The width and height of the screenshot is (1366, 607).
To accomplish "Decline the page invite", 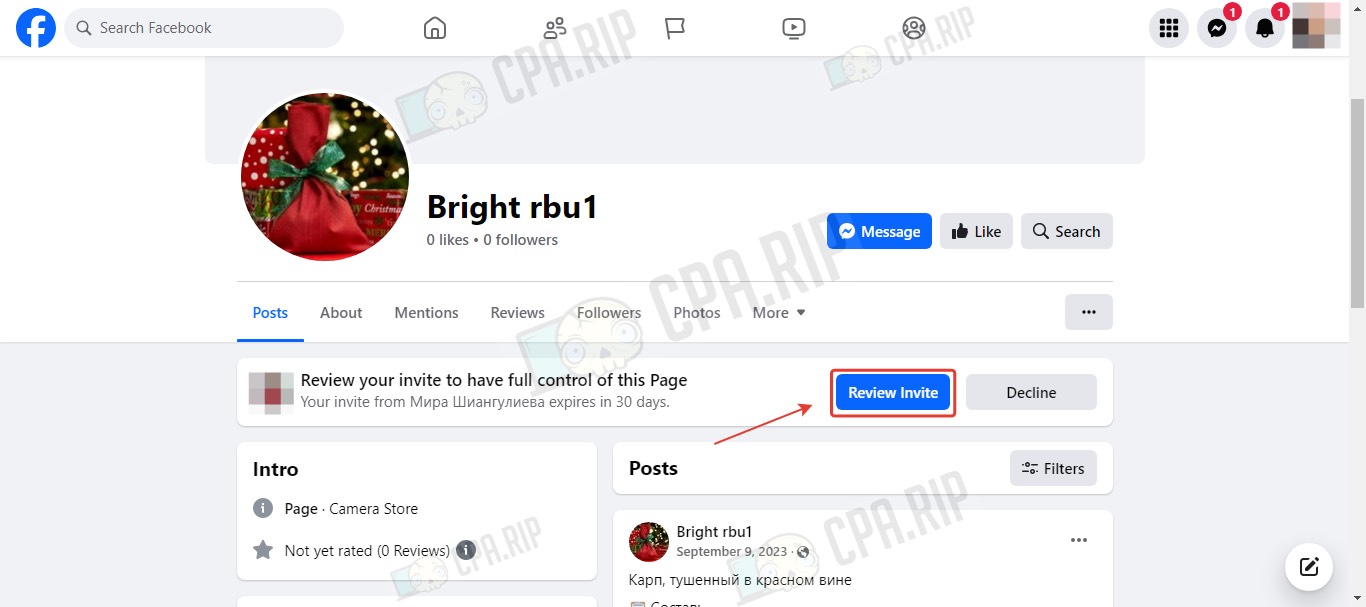I will click(1031, 392).
